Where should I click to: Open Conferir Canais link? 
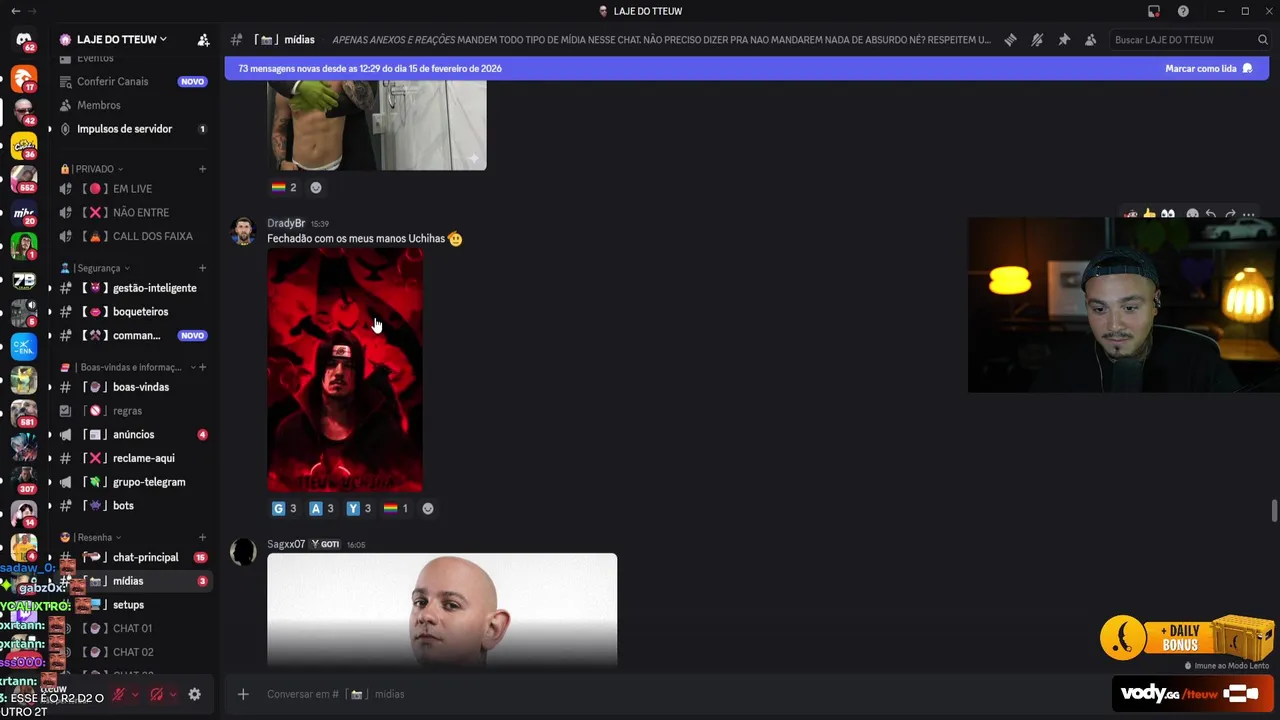(x=134, y=81)
